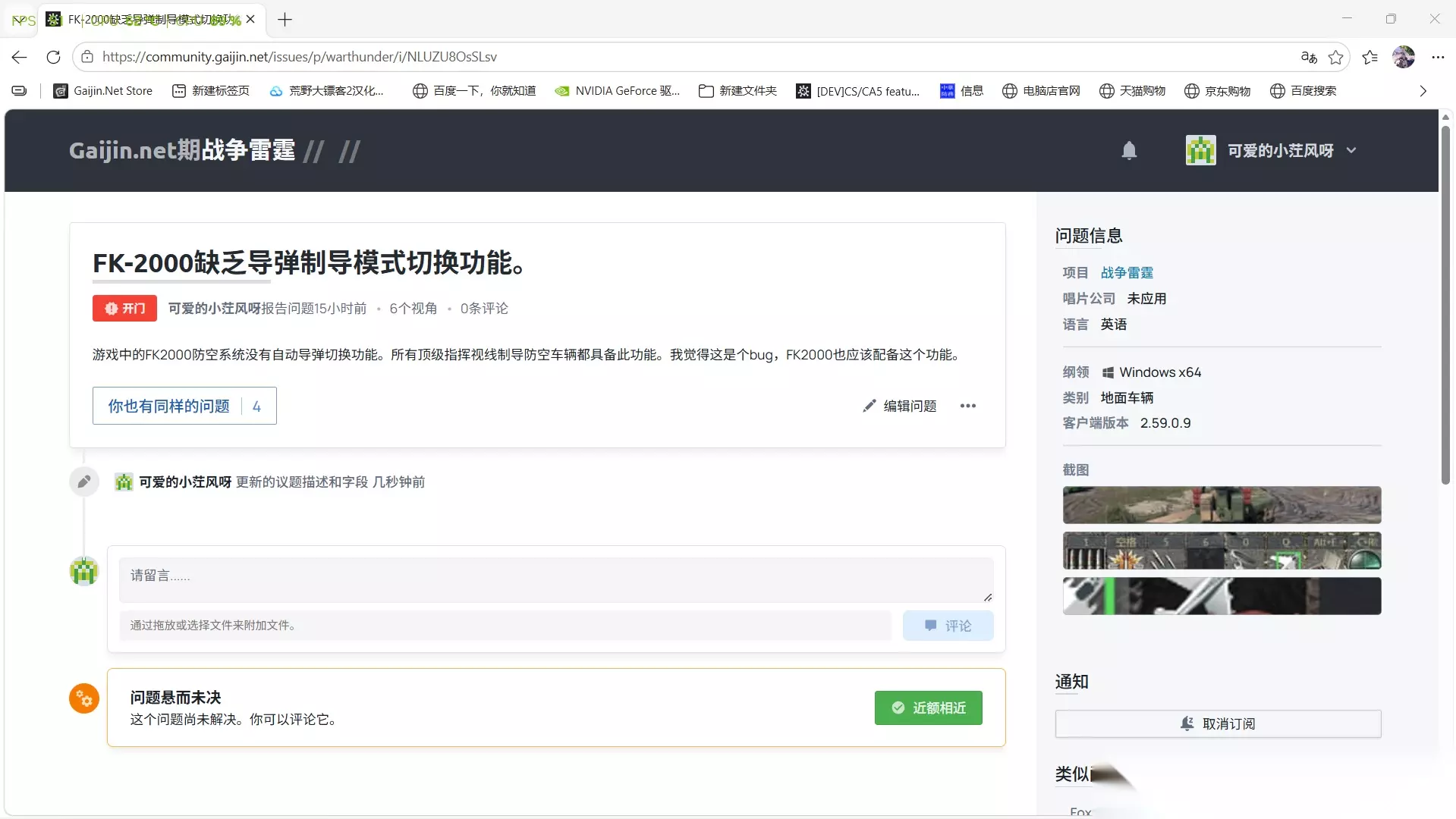Click the browser refresh icon
This screenshot has width=1456, height=819.
(53, 57)
